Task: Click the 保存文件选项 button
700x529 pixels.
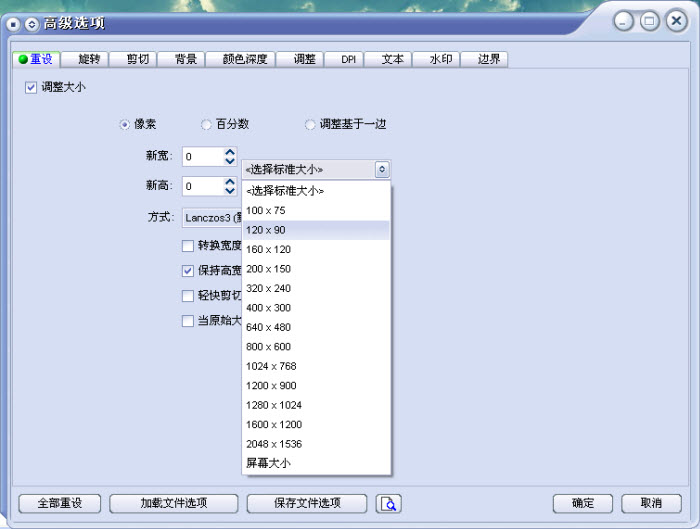Action: coord(307,504)
